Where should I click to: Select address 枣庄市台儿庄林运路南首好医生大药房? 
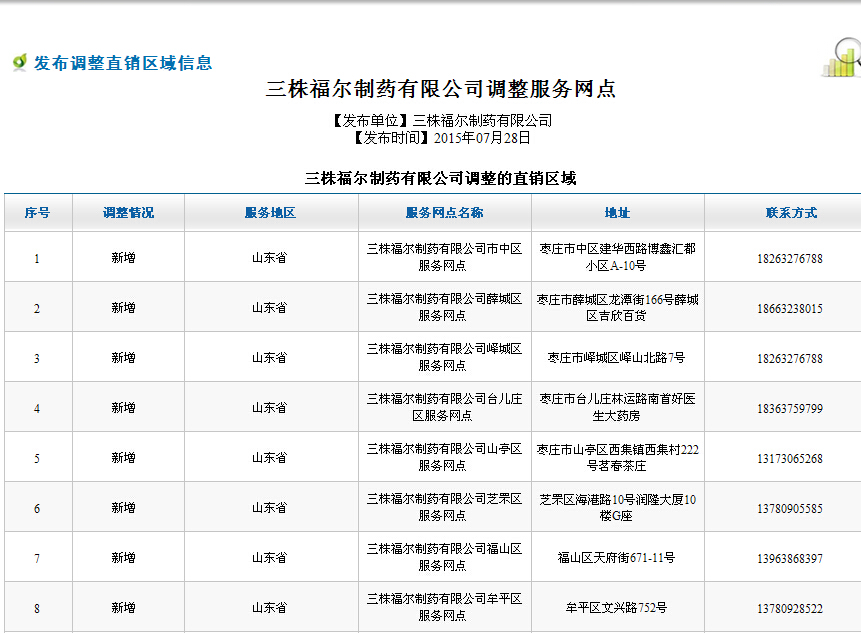[617, 407]
